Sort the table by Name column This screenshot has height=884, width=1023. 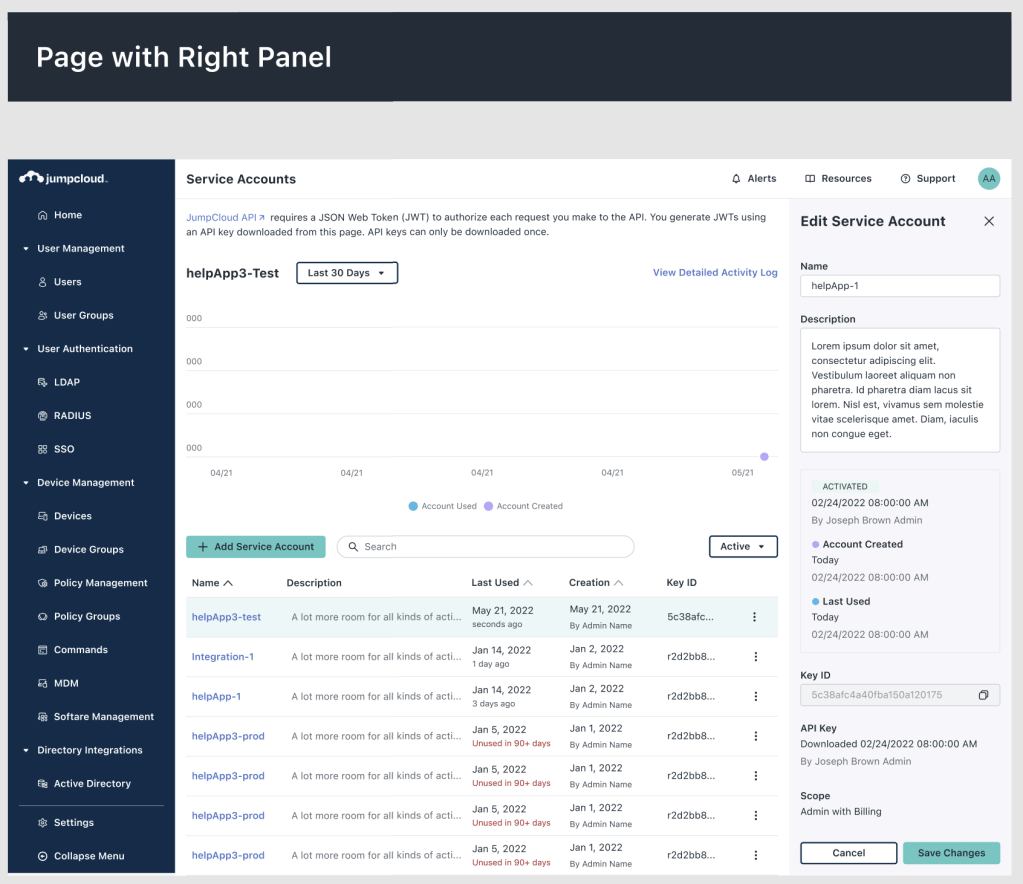[212, 583]
